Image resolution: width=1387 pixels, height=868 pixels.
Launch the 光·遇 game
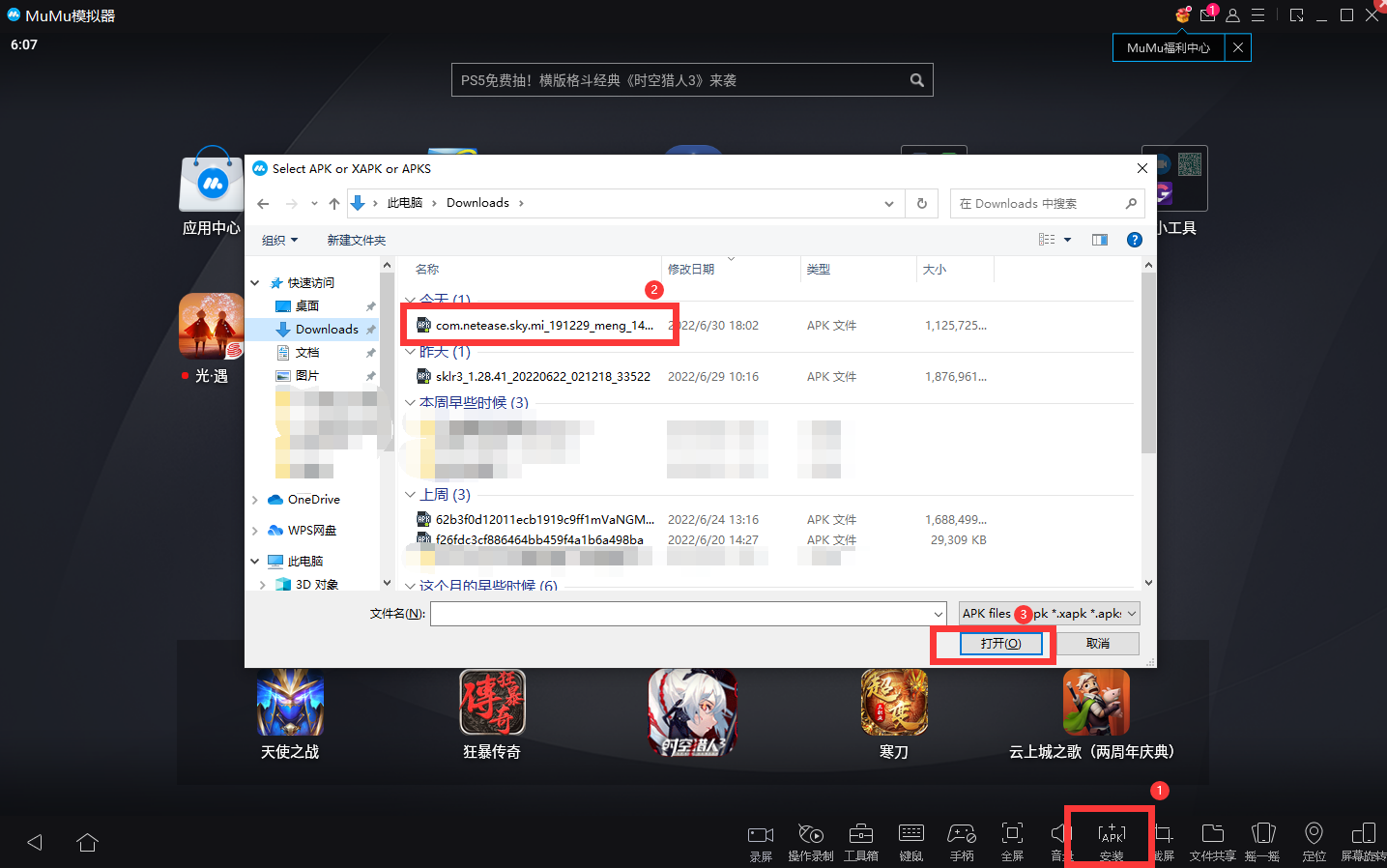click(x=212, y=338)
